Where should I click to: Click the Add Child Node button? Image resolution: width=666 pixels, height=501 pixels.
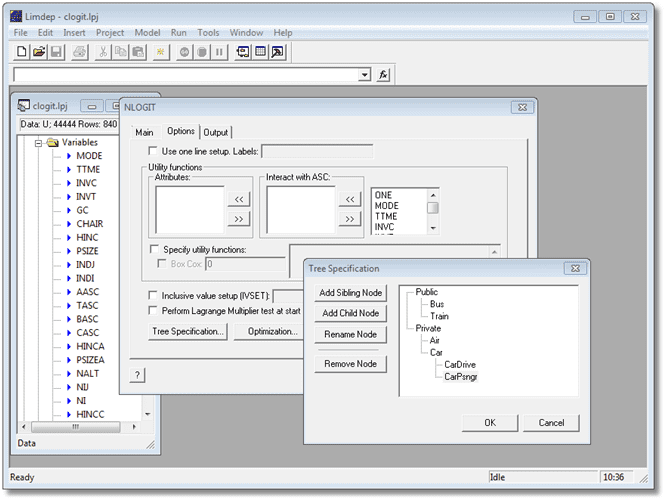350,313
